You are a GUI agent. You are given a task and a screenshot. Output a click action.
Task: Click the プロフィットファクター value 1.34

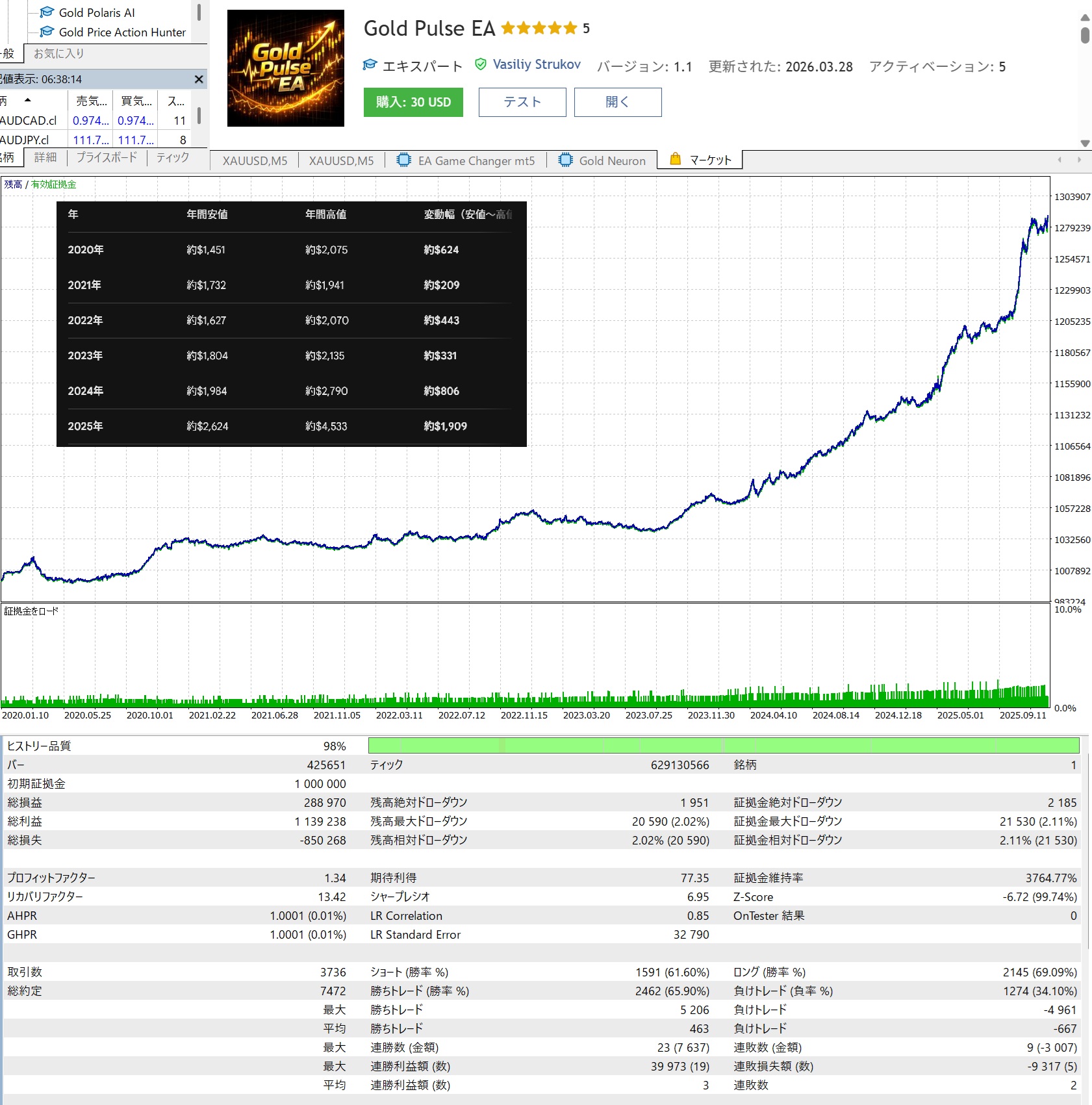click(x=335, y=878)
